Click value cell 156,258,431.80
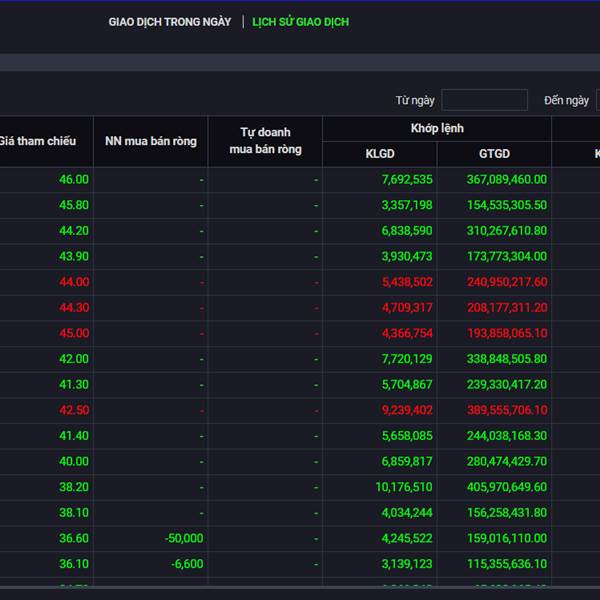 (507, 513)
